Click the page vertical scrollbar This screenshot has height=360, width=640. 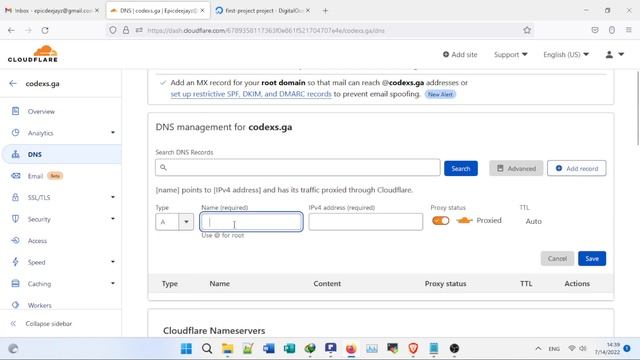[637, 108]
